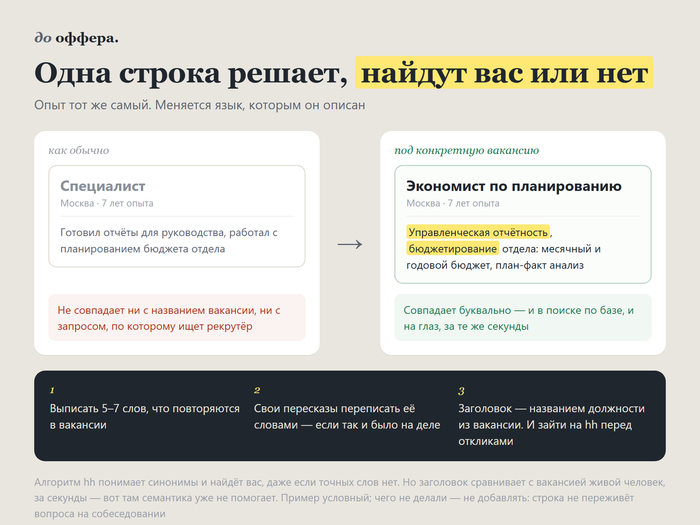This screenshot has width=700, height=525.
Task: Click the «как обычно» card label
Action: click(x=79, y=150)
